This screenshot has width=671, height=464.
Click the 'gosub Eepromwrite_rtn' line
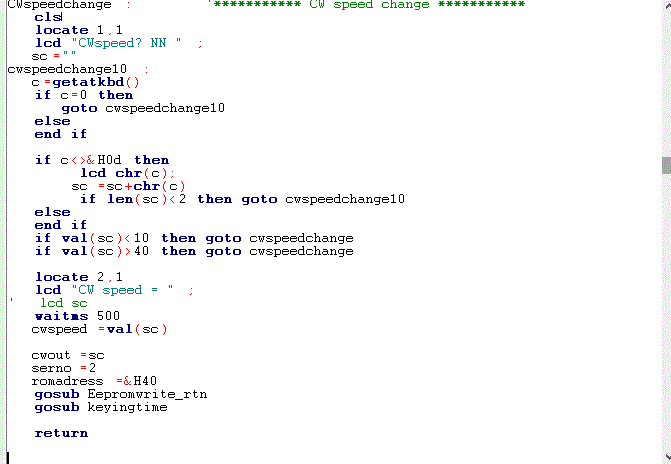point(120,394)
